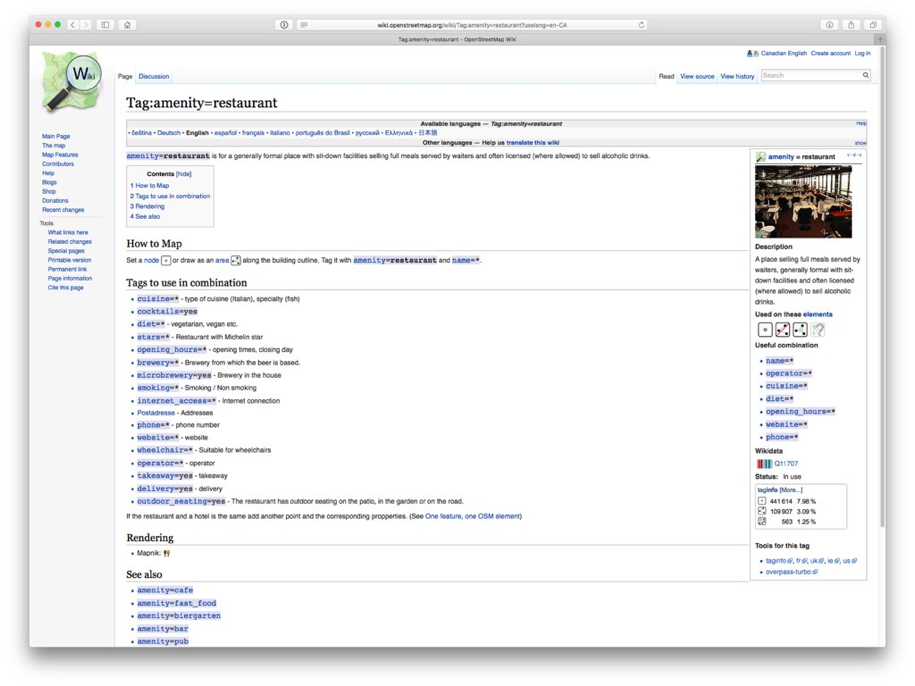The image size is (915, 686).
Task: Open the elements link in infobox
Action: (818, 314)
